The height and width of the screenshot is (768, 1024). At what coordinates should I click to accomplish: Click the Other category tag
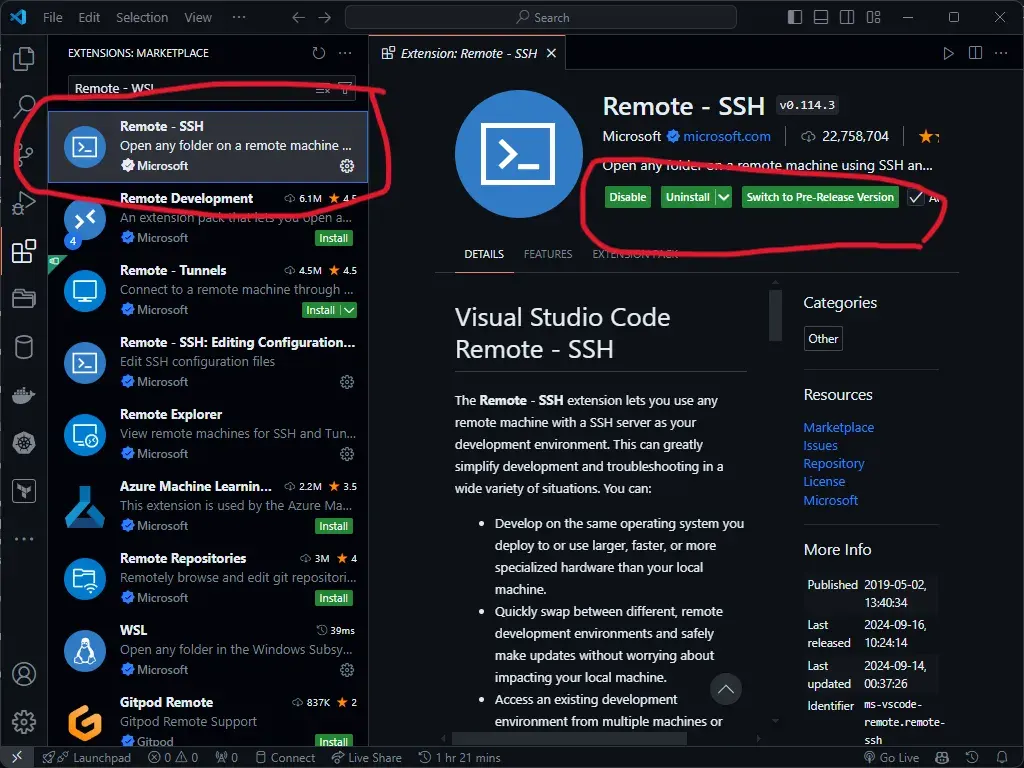click(823, 339)
